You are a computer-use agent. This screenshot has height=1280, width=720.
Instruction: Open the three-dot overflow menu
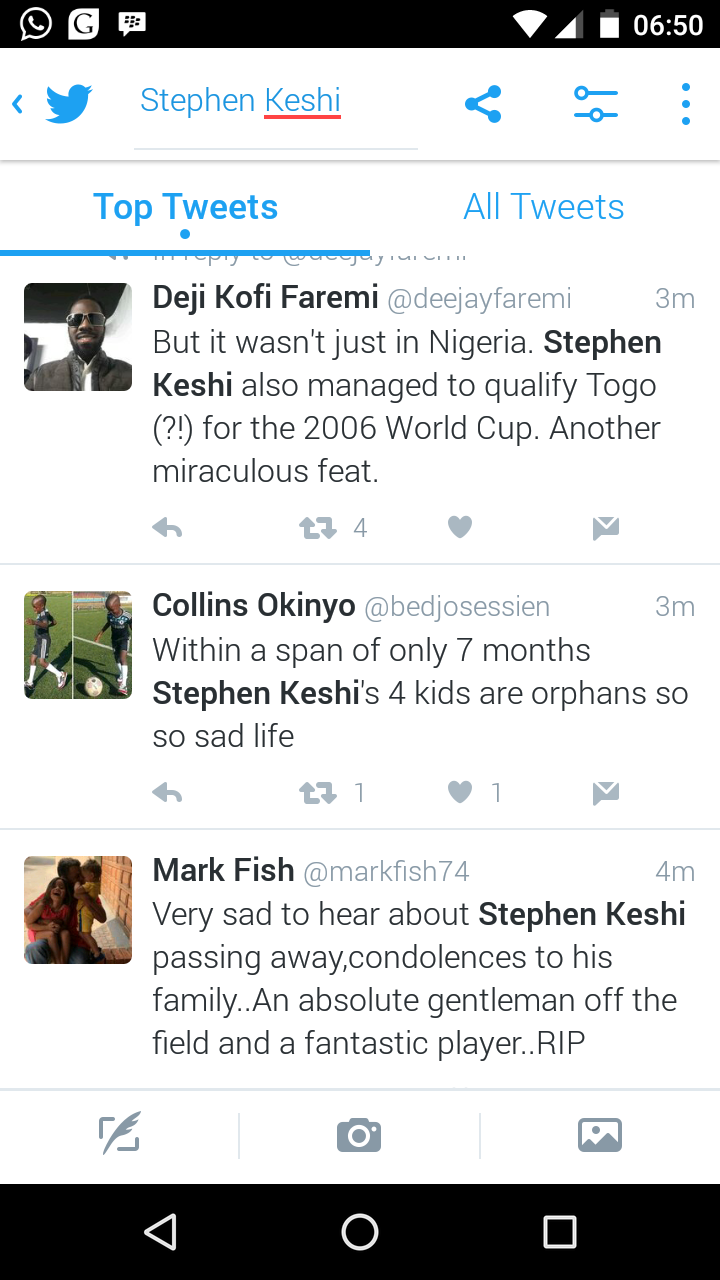click(x=685, y=104)
